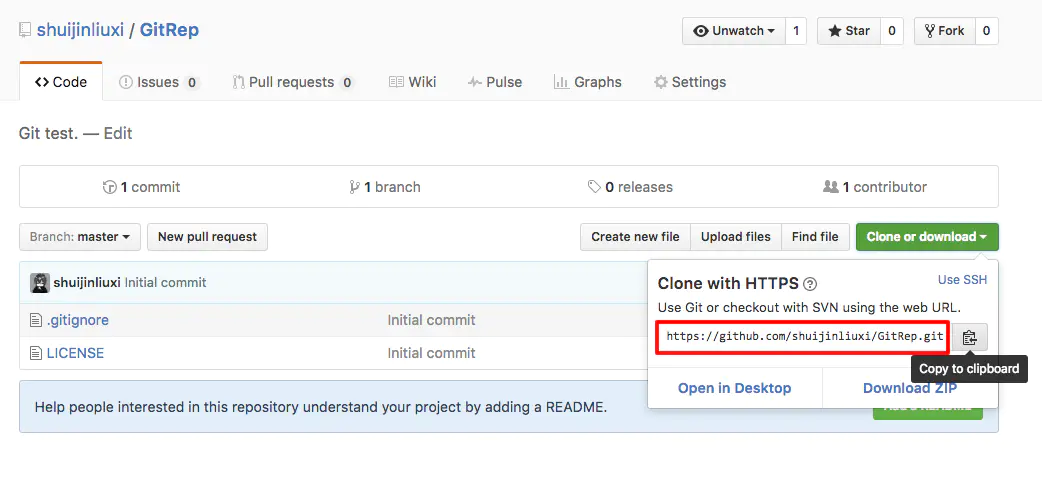The width and height of the screenshot is (1042, 478).
Task: Open the Unwatch dropdown
Action: pos(734,31)
